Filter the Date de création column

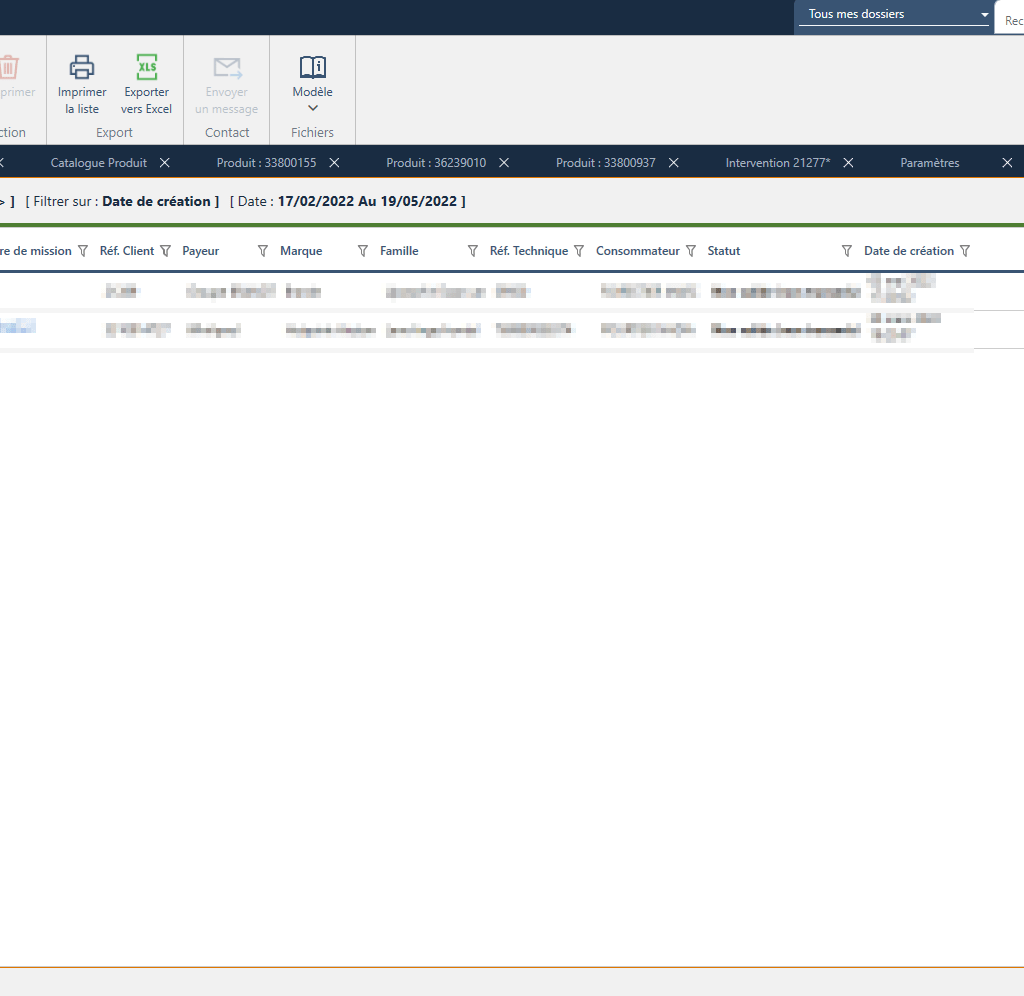965,251
